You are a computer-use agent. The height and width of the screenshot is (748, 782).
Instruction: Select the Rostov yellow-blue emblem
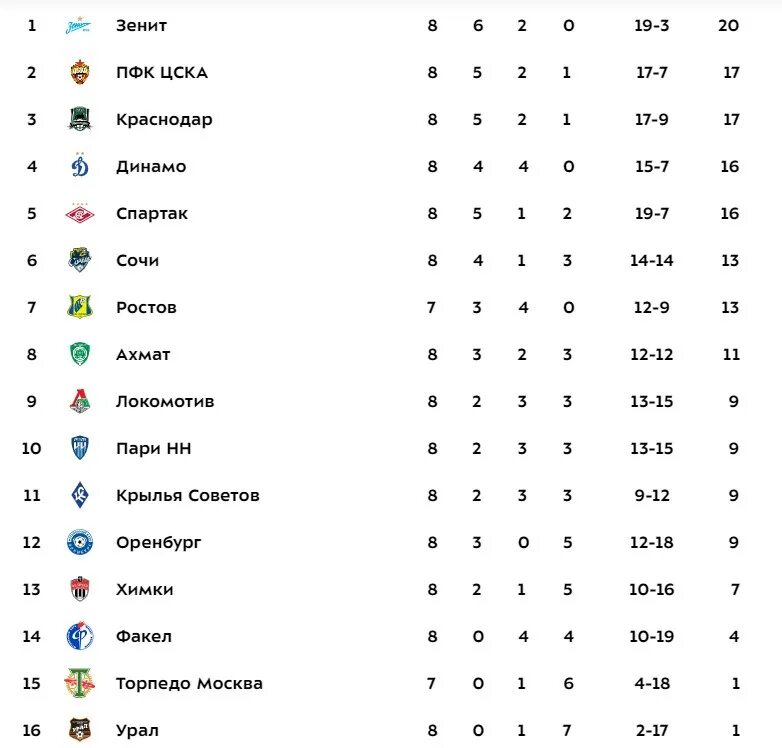point(79,307)
